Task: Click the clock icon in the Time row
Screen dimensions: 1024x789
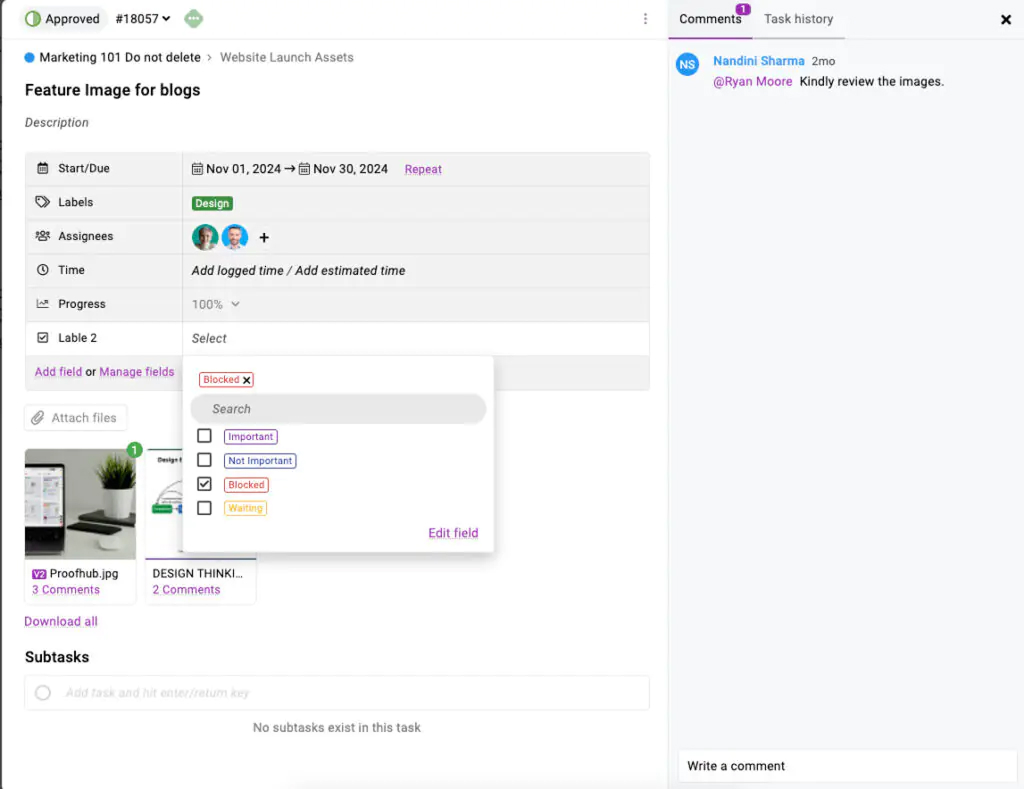Action: coord(42,270)
